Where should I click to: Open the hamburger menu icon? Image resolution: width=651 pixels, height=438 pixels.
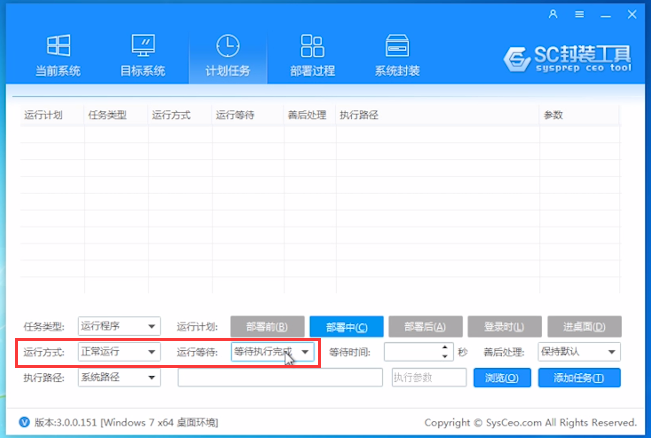coord(579,15)
